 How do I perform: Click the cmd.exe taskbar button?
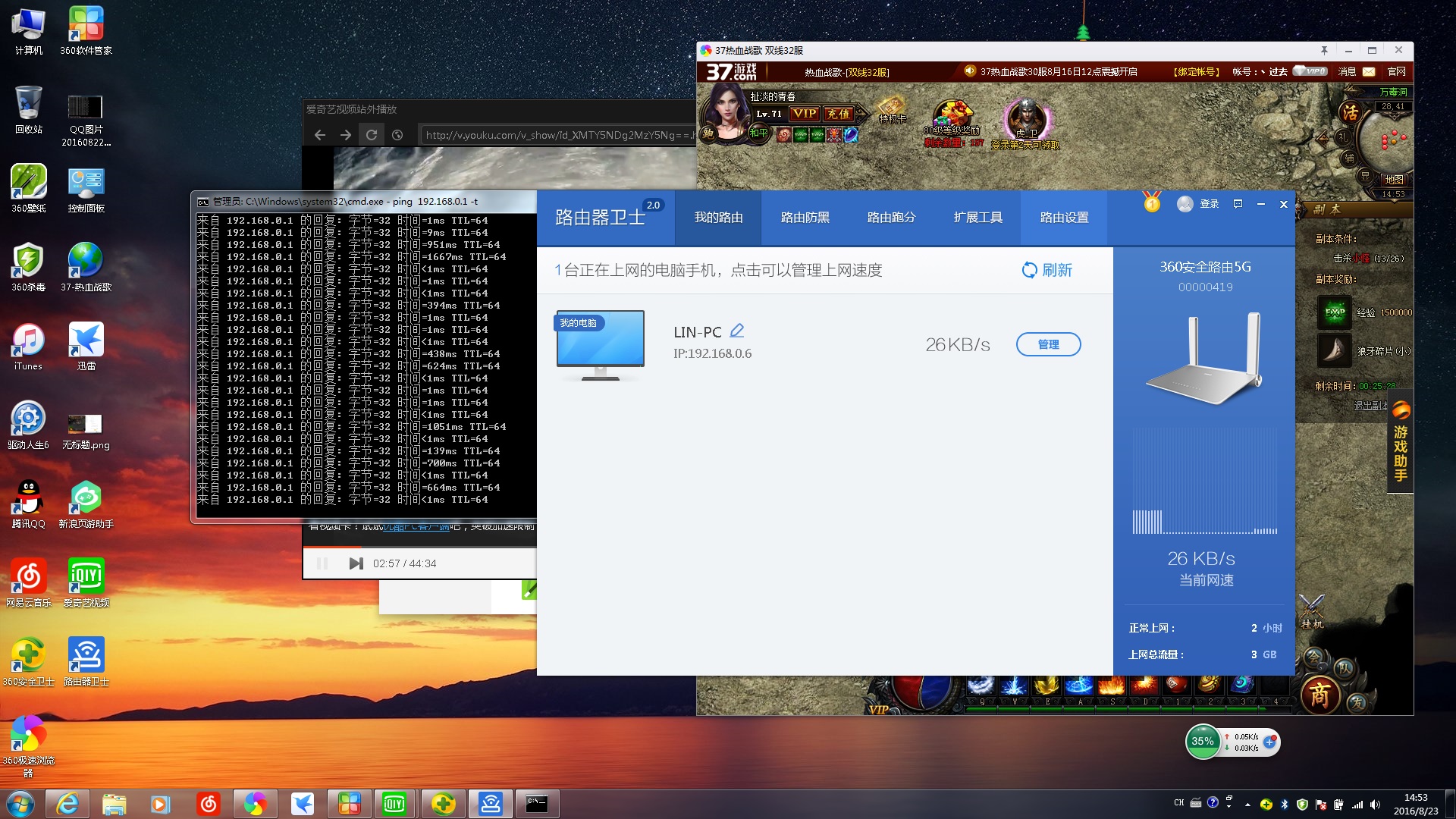click(x=537, y=804)
